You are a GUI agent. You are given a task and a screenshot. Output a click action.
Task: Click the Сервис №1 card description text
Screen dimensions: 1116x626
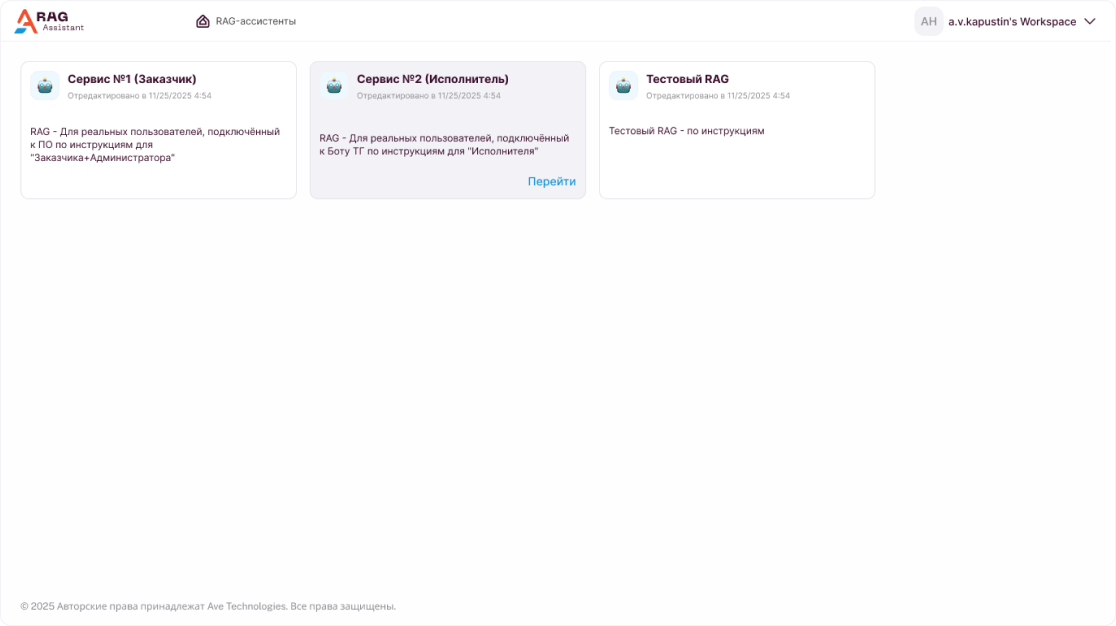155,144
